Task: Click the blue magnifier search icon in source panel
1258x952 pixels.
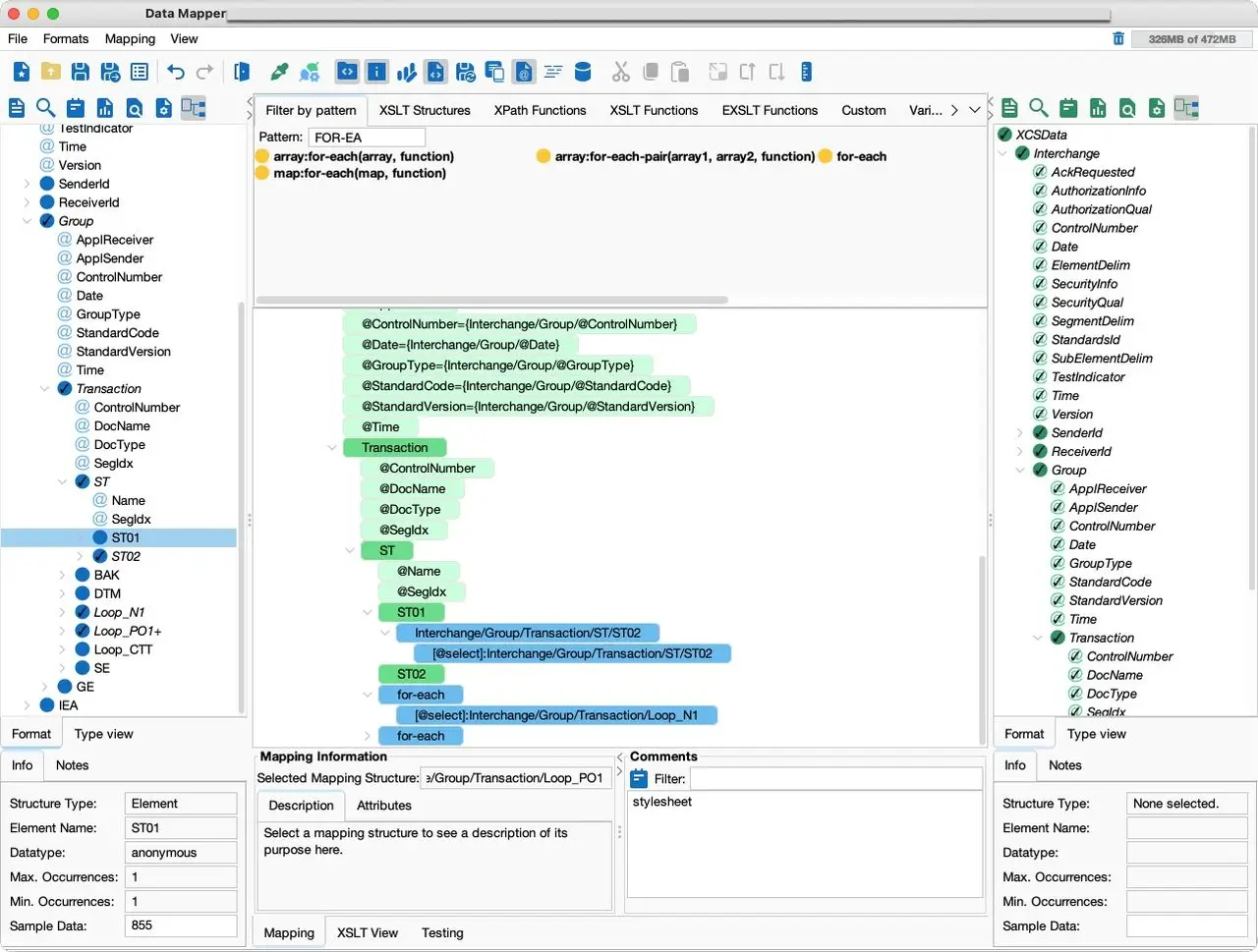Action: click(46, 108)
